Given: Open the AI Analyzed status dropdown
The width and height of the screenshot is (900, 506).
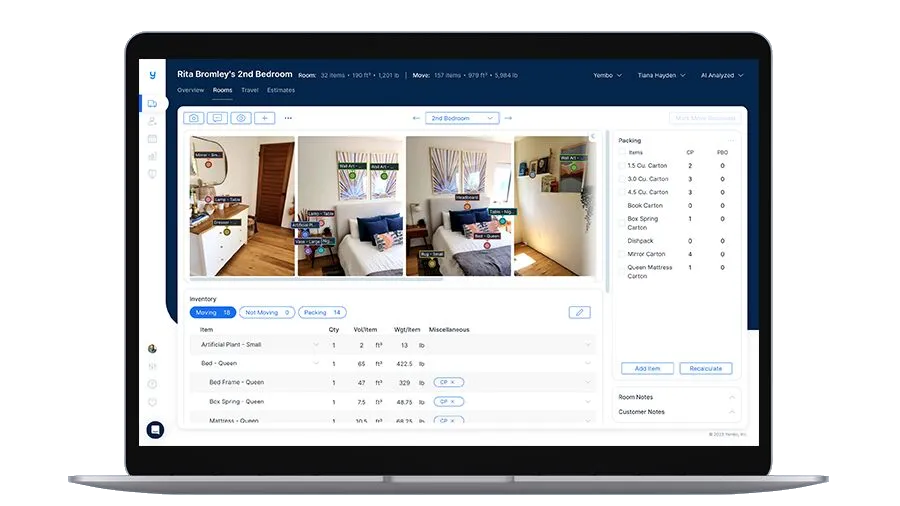Looking at the screenshot, I should [x=722, y=75].
